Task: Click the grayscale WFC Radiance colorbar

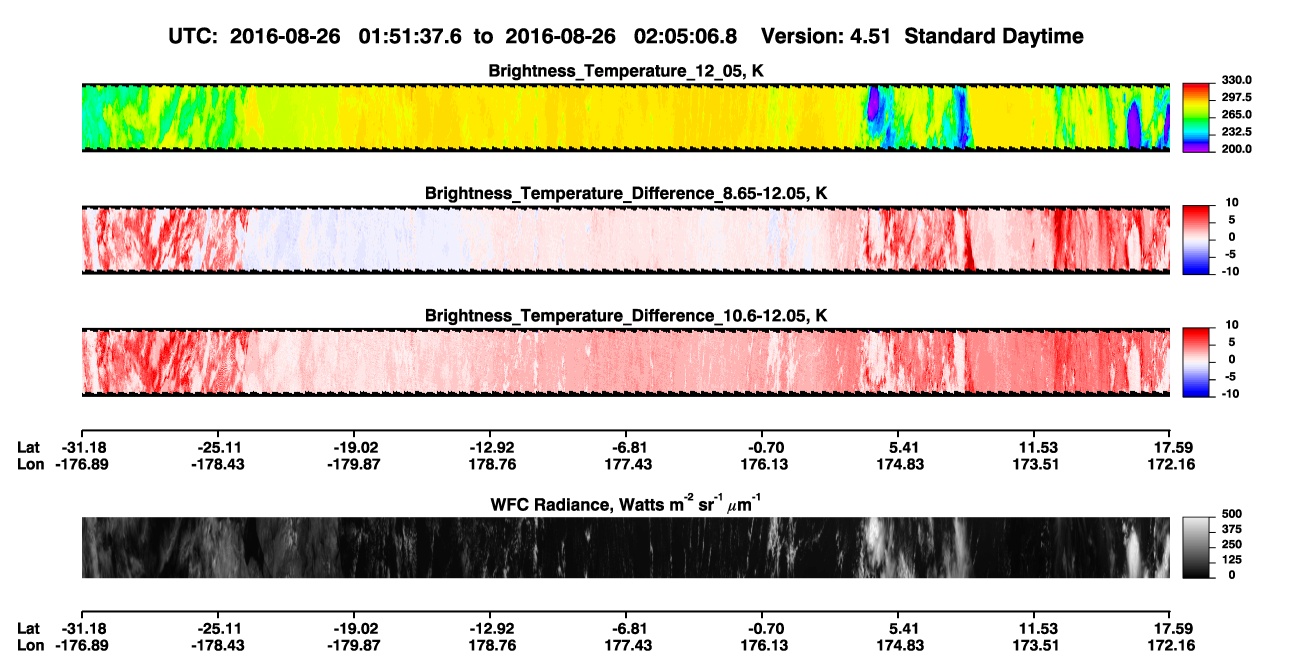Action: pos(1196,547)
